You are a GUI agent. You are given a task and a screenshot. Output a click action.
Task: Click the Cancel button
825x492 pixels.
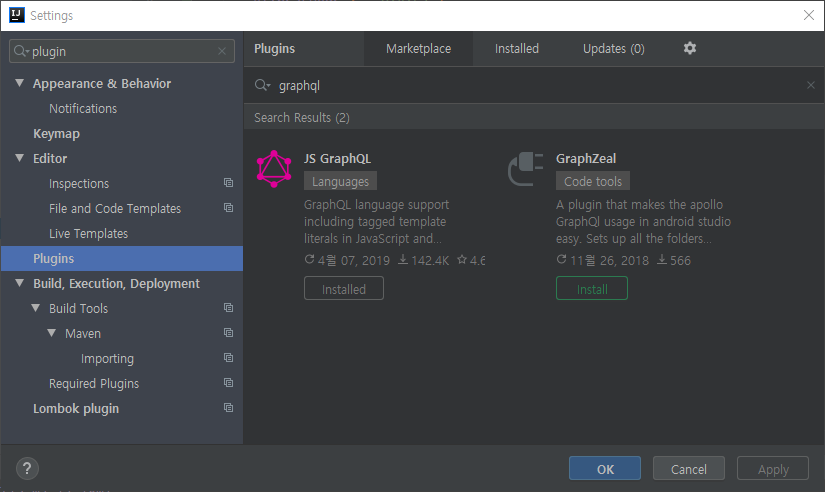click(689, 468)
